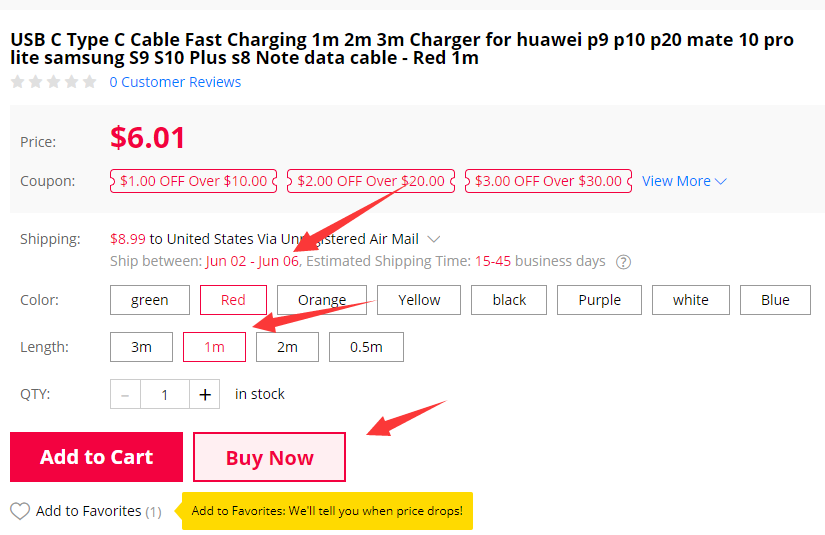The image size is (825, 535).
Task: Select the 2m length option
Action: 287,347
